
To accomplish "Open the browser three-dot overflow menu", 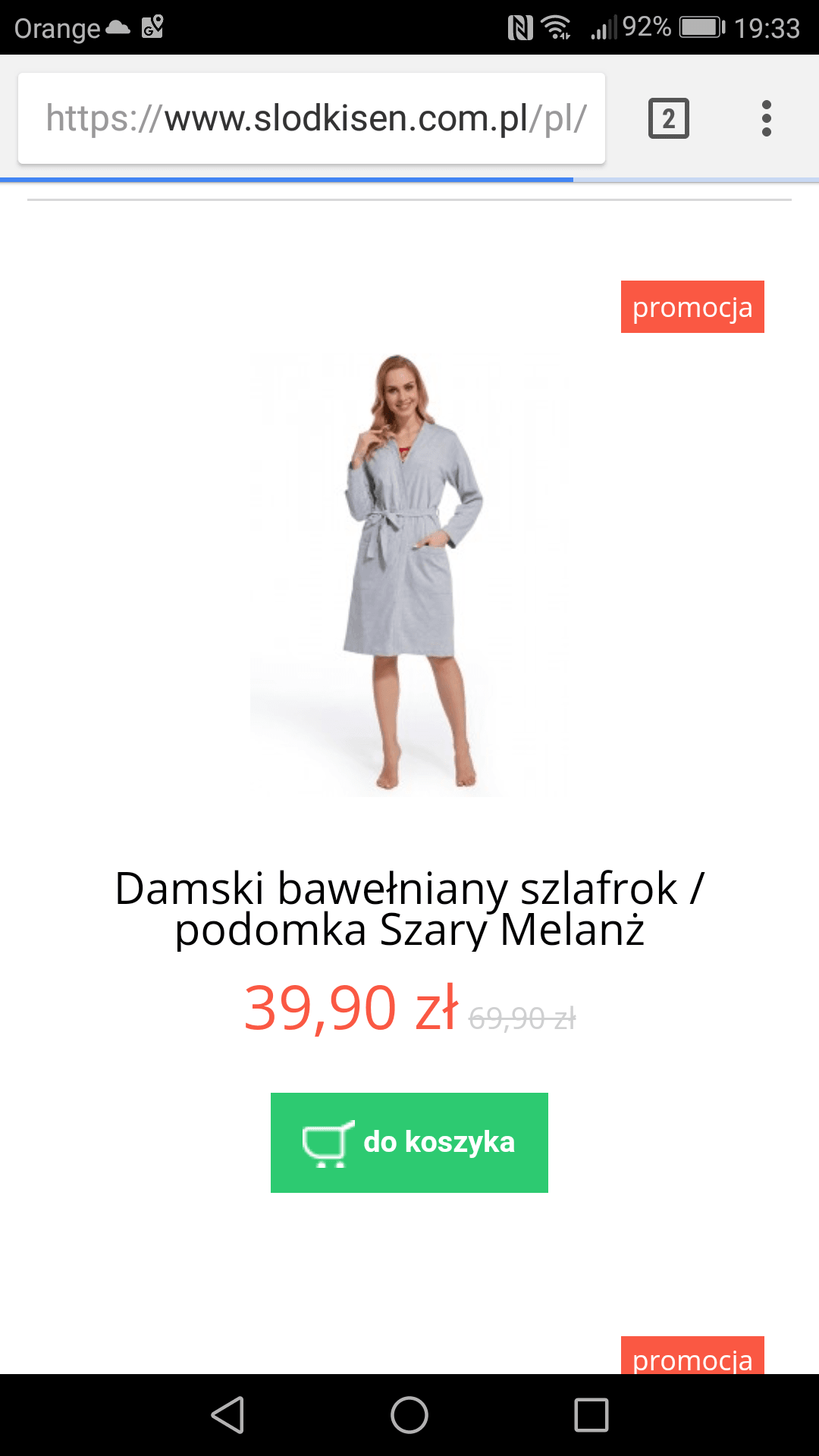I will 767,118.
